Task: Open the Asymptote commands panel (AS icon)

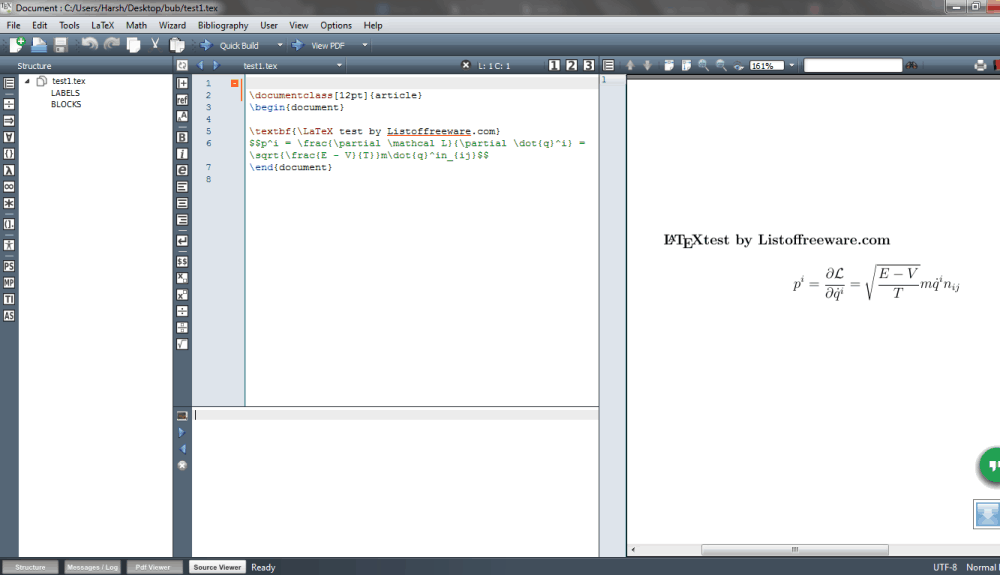Action: click(x=9, y=316)
